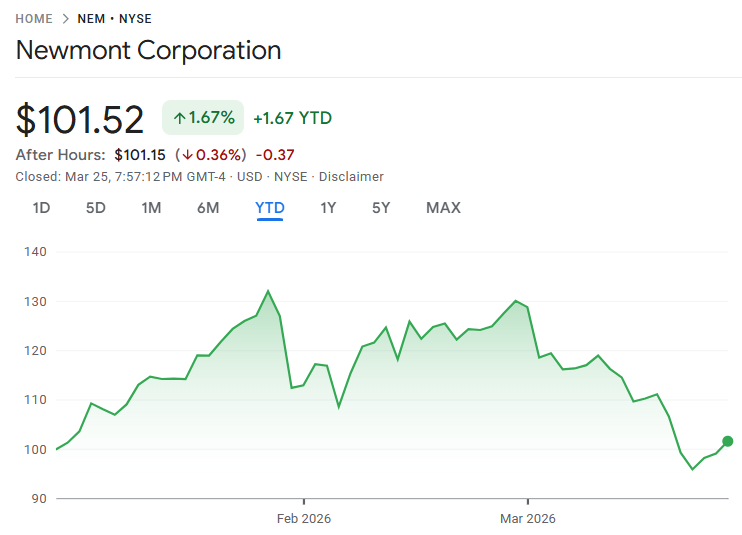Choose the 6M time range tab

click(208, 208)
